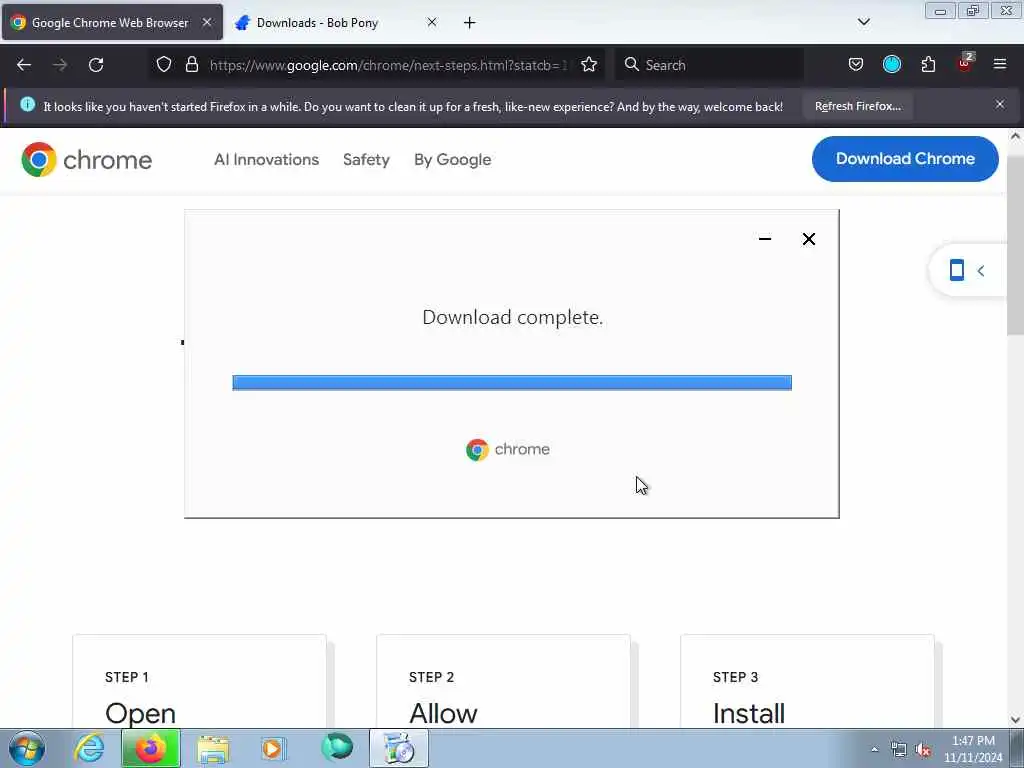
Task: Click the installer setup taskbar icon
Action: point(399,748)
